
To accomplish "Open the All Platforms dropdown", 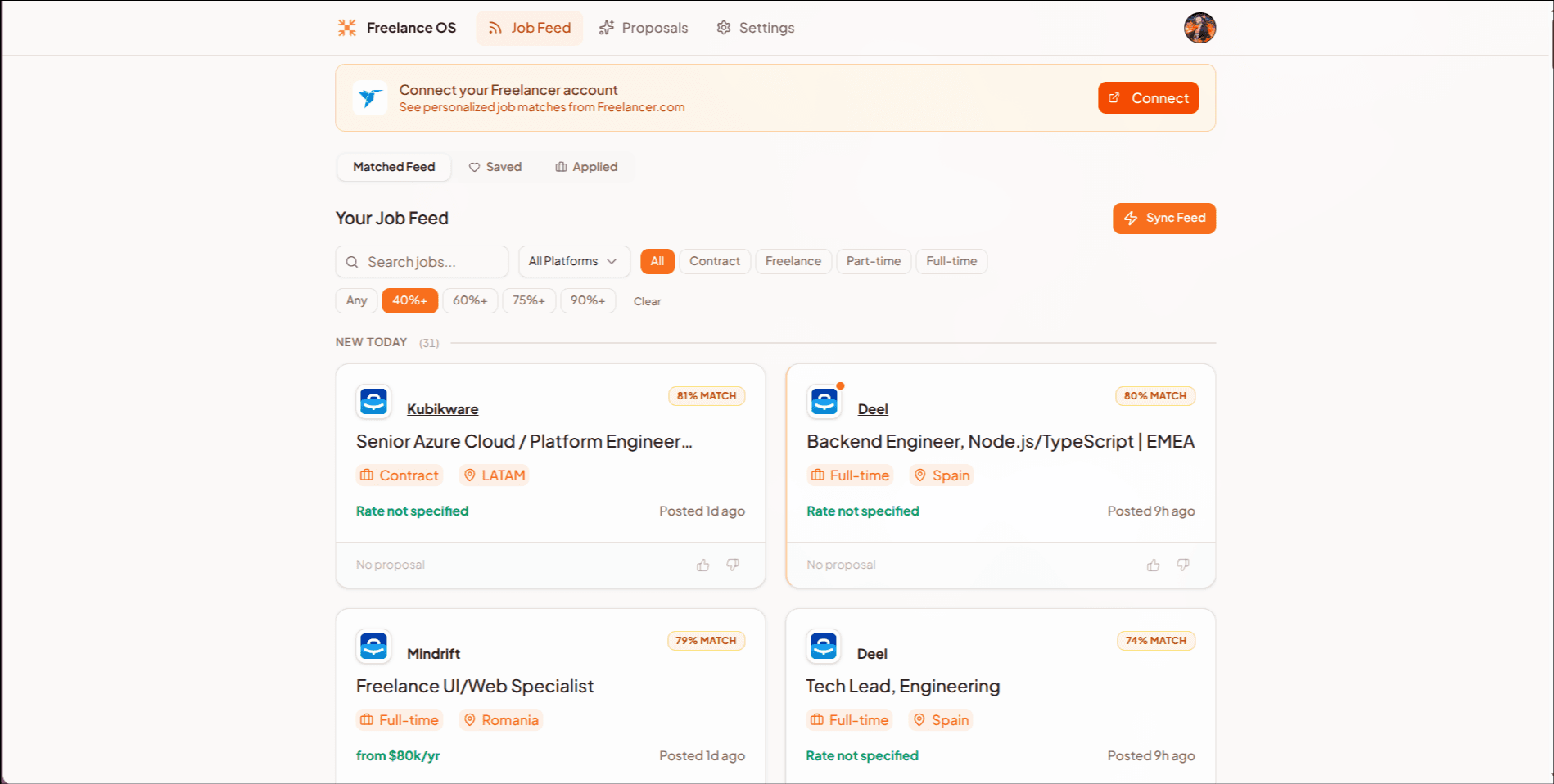I will (x=574, y=261).
